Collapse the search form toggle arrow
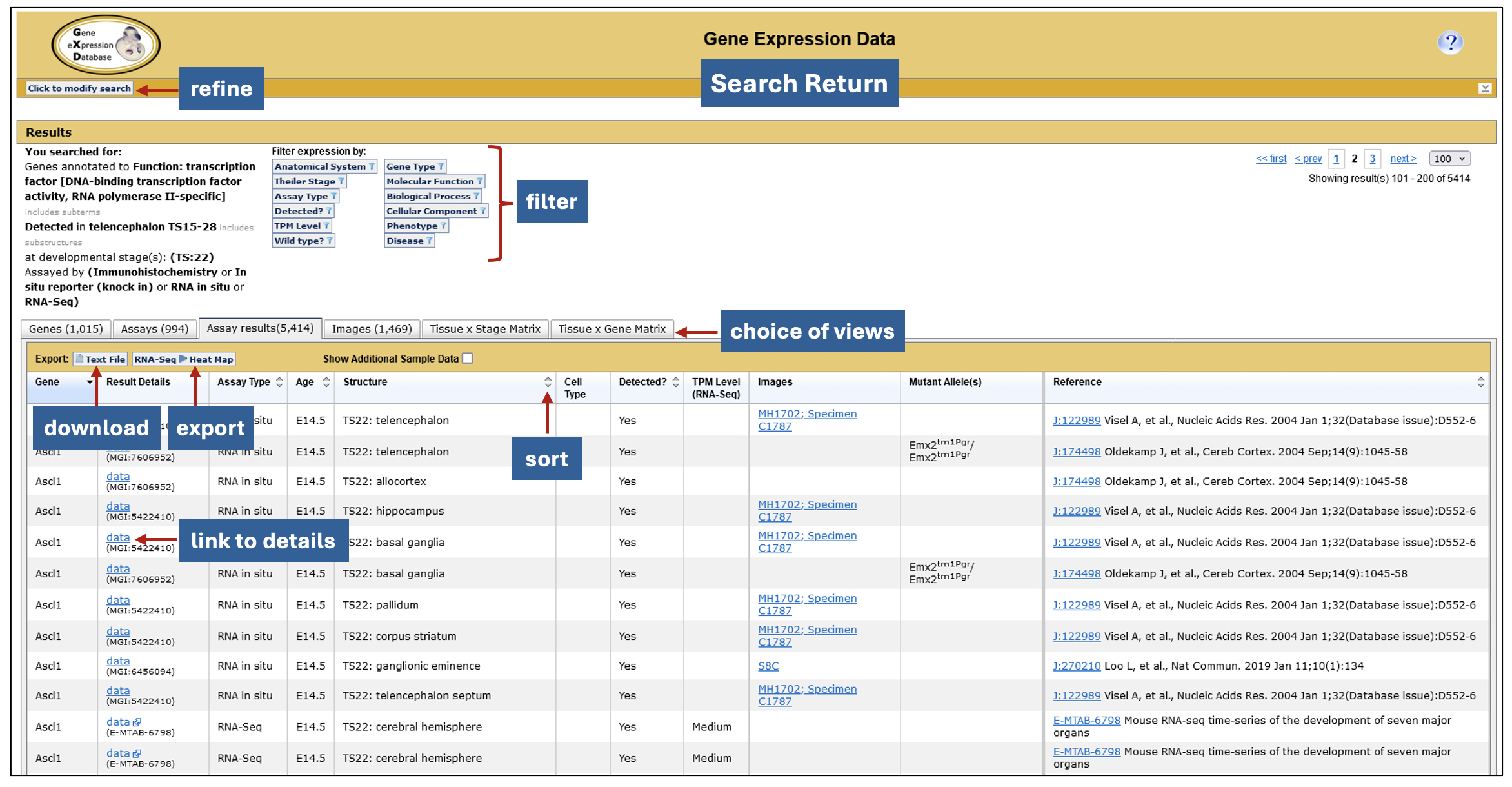Screen dimensions: 1512x787 pos(1485,88)
